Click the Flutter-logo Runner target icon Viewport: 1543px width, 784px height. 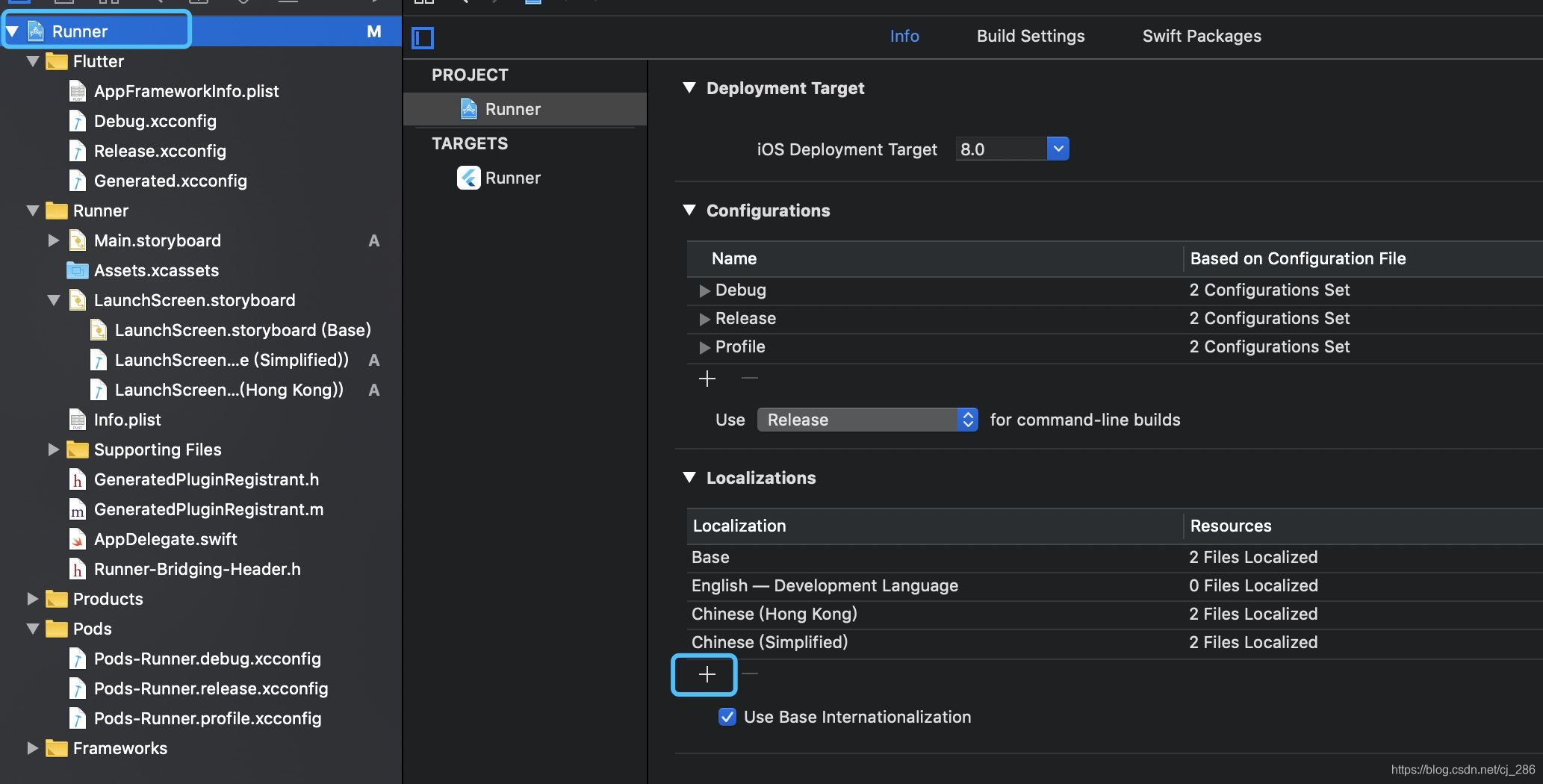468,178
